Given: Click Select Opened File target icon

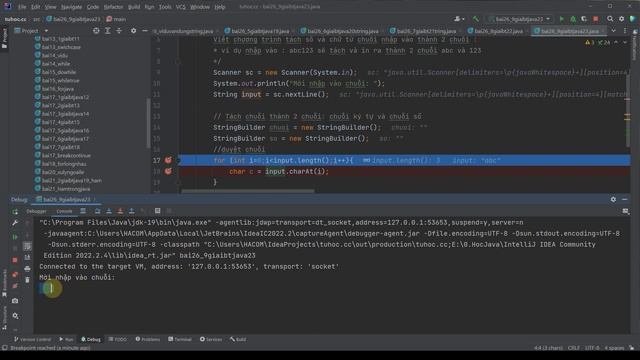Looking at the screenshot, I should (96, 31).
